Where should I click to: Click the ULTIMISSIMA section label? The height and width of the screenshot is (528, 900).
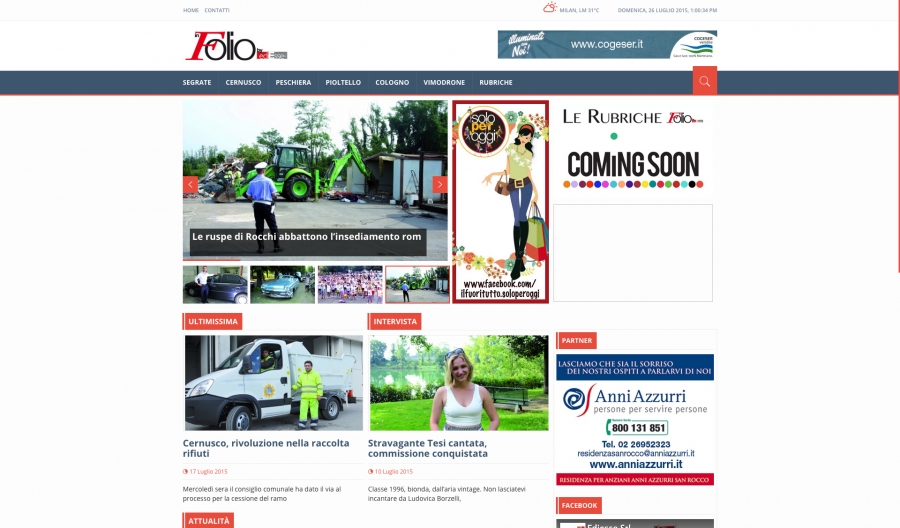[x=212, y=321]
